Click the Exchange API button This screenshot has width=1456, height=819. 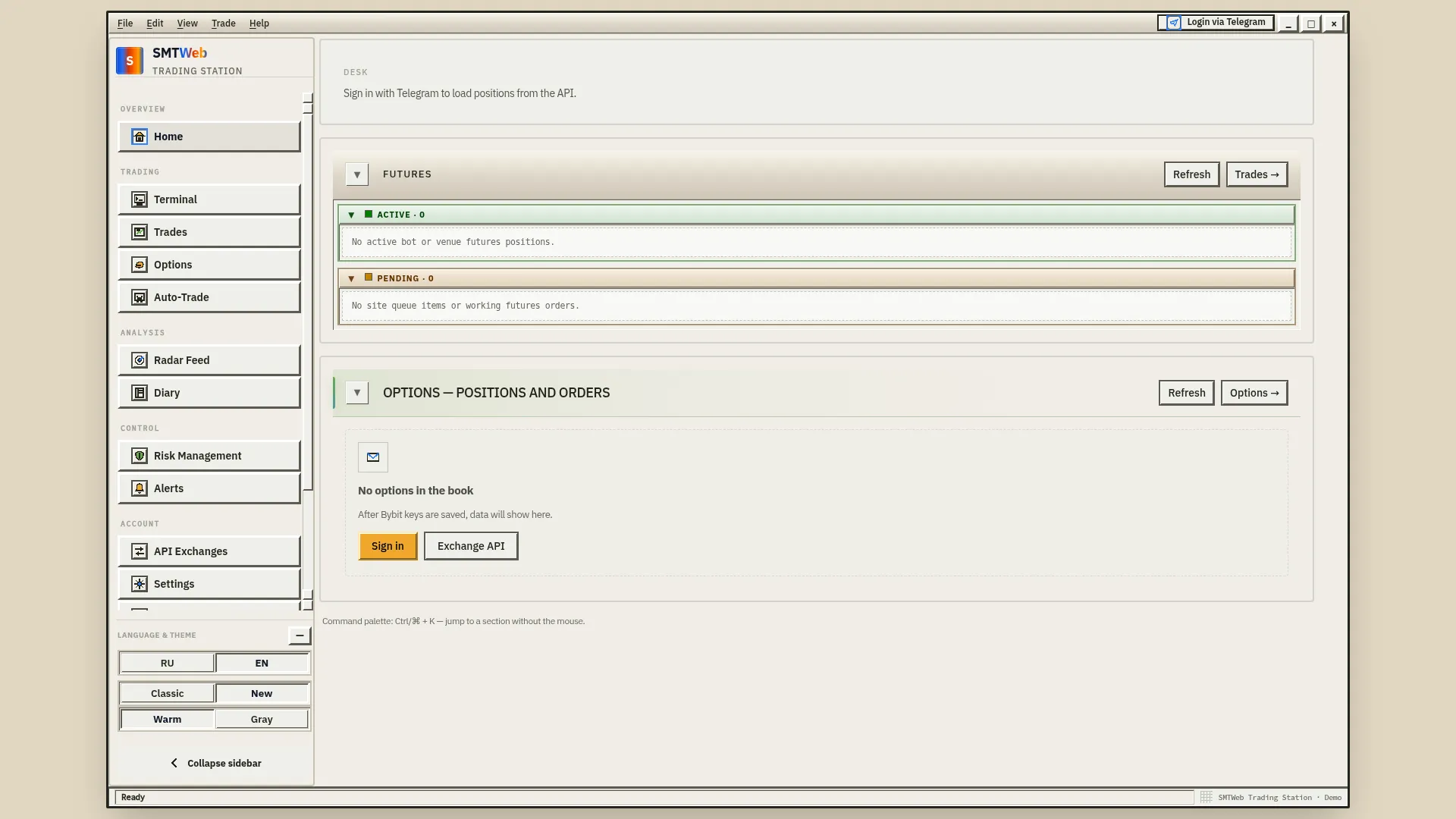pyautogui.click(x=471, y=546)
